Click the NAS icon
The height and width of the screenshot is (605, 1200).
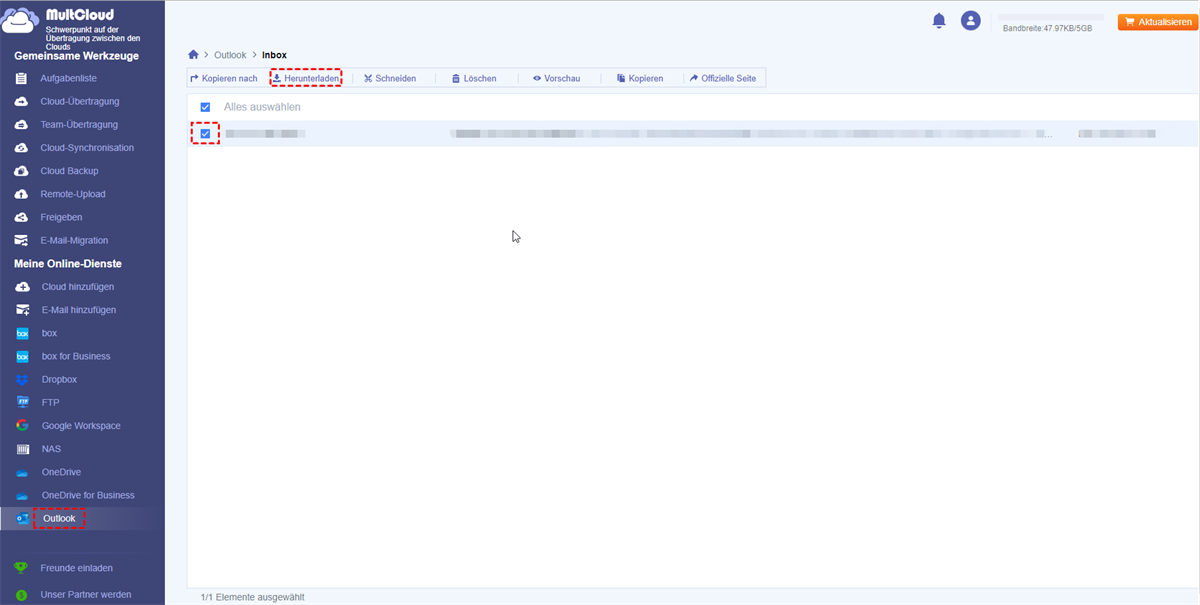pos(22,449)
